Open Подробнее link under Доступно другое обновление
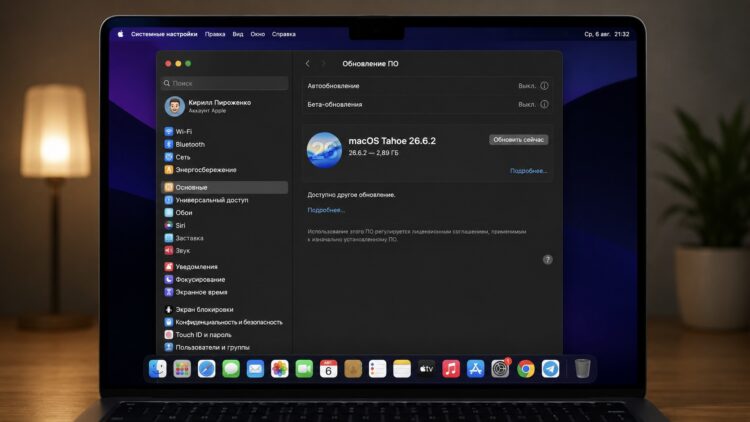The width and height of the screenshot is (750, 422). tap(326, 210)
